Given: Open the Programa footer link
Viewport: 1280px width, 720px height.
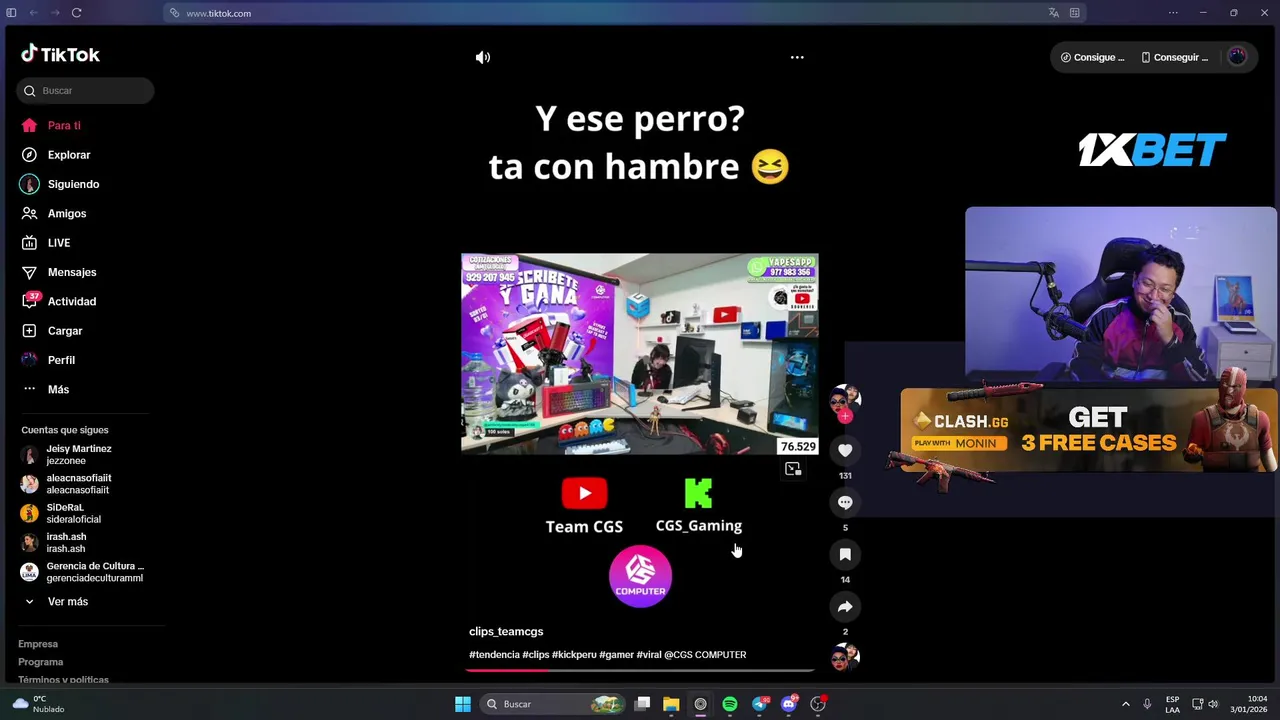Looking at the screenshot, I should [41, 662].
